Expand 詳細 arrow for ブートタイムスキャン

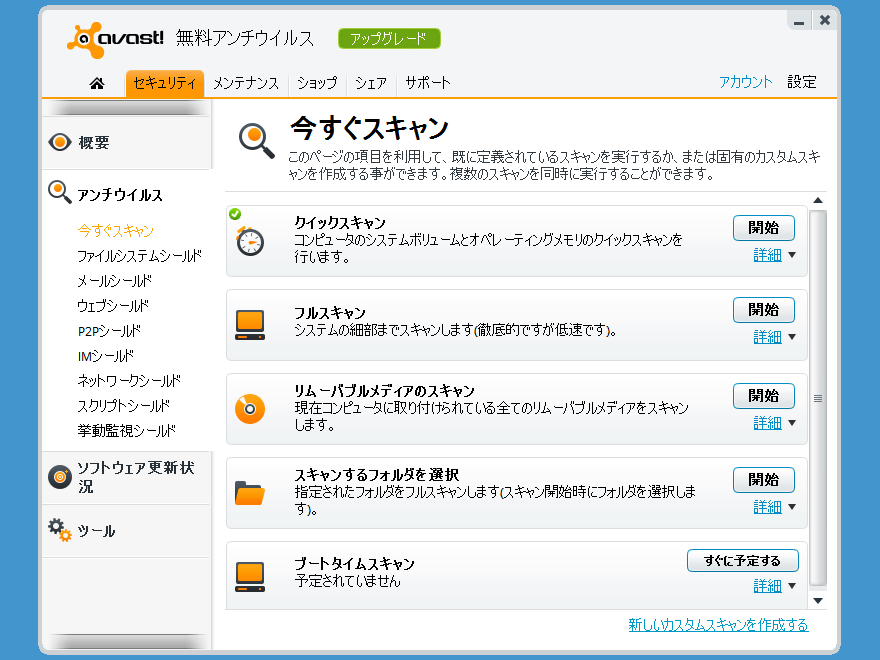792,586
